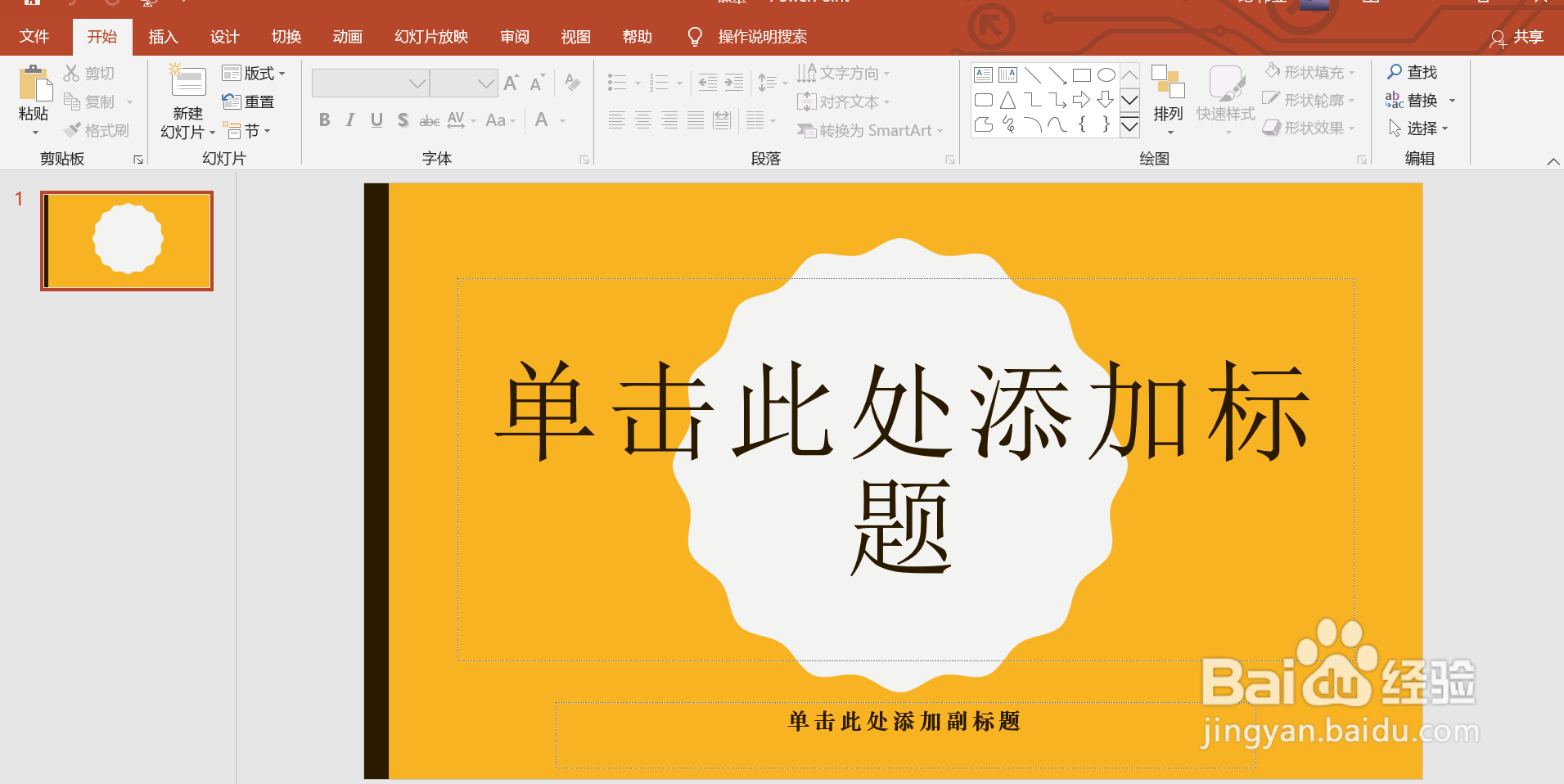Image resolution: width=1564 pixels, height=784 pixels.
Task: Open the Shape Effects (形状效果) dropdown
Action: tap(1309, 128)
